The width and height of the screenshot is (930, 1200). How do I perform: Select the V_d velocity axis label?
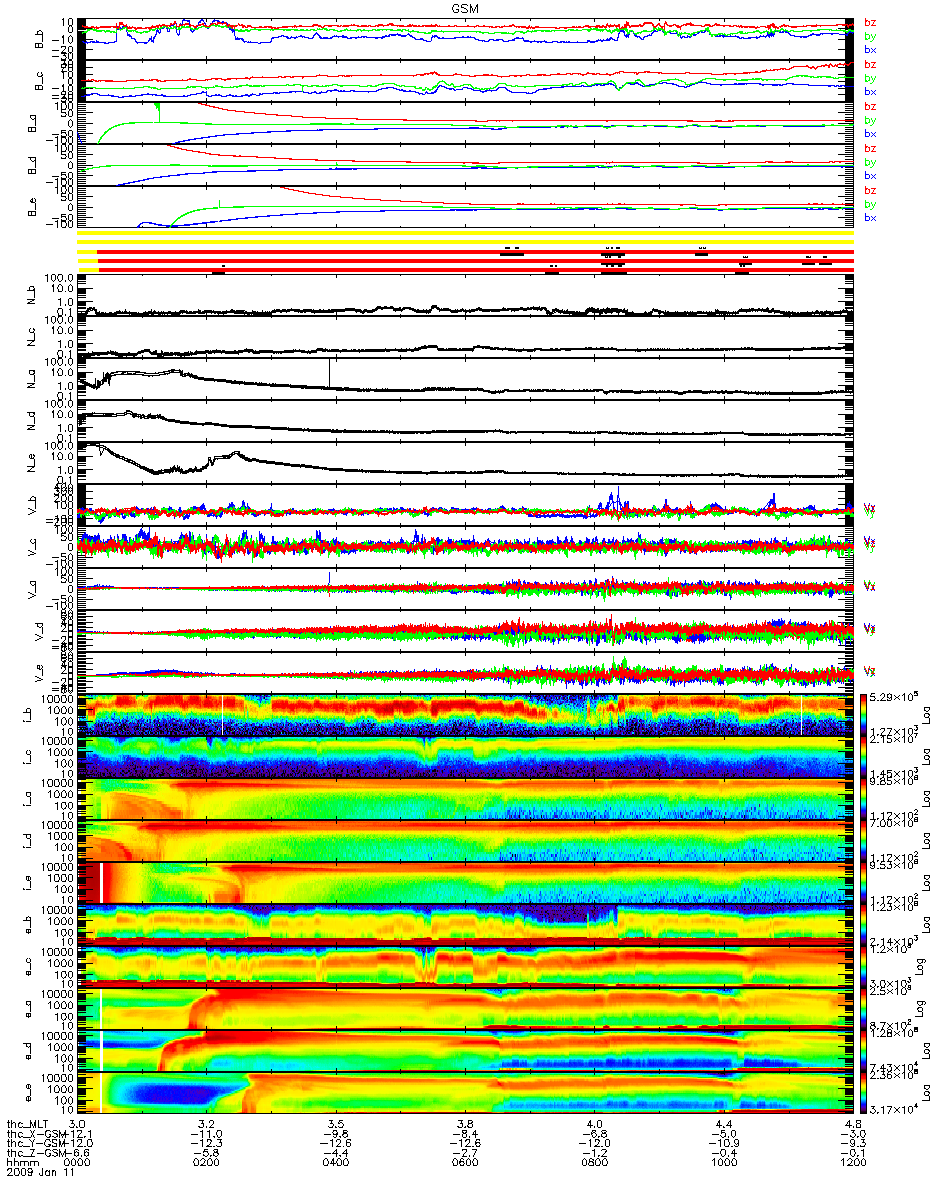41,632
